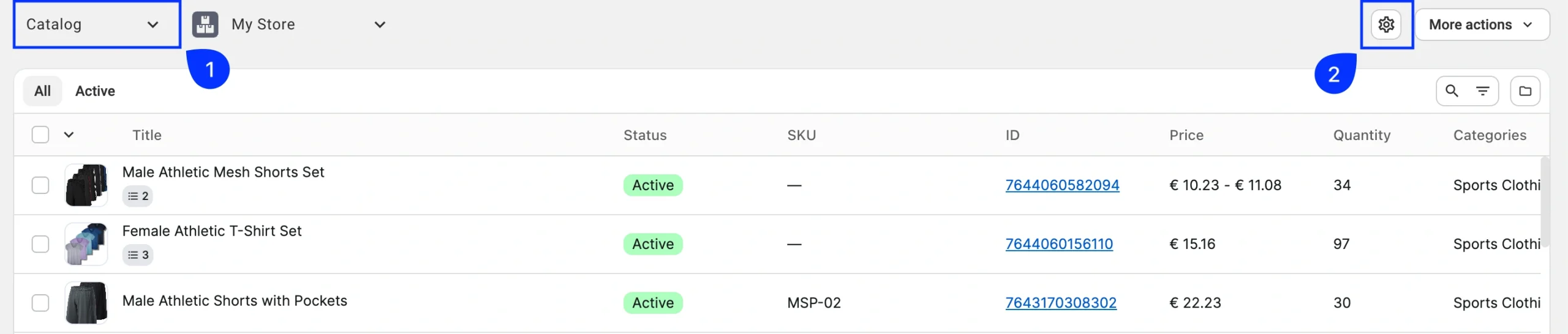Click the folder icon button
Screen dimensions: 1568x334
pos(1525,91)
